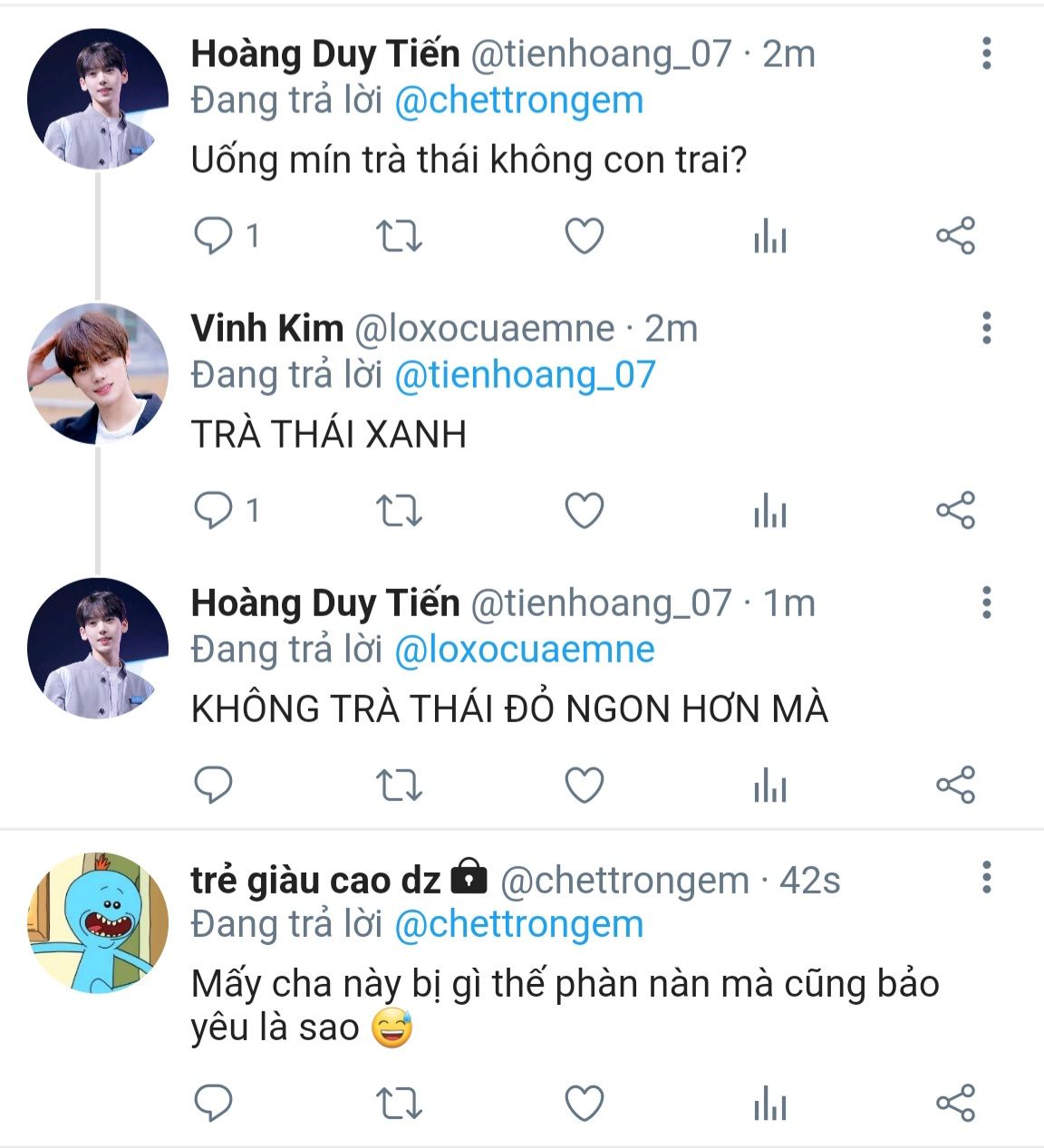View analytics of 'TRÀ THÁI XANH' tweet
This screenshot has width=1044, height=1148.
[x=769, y=511]
